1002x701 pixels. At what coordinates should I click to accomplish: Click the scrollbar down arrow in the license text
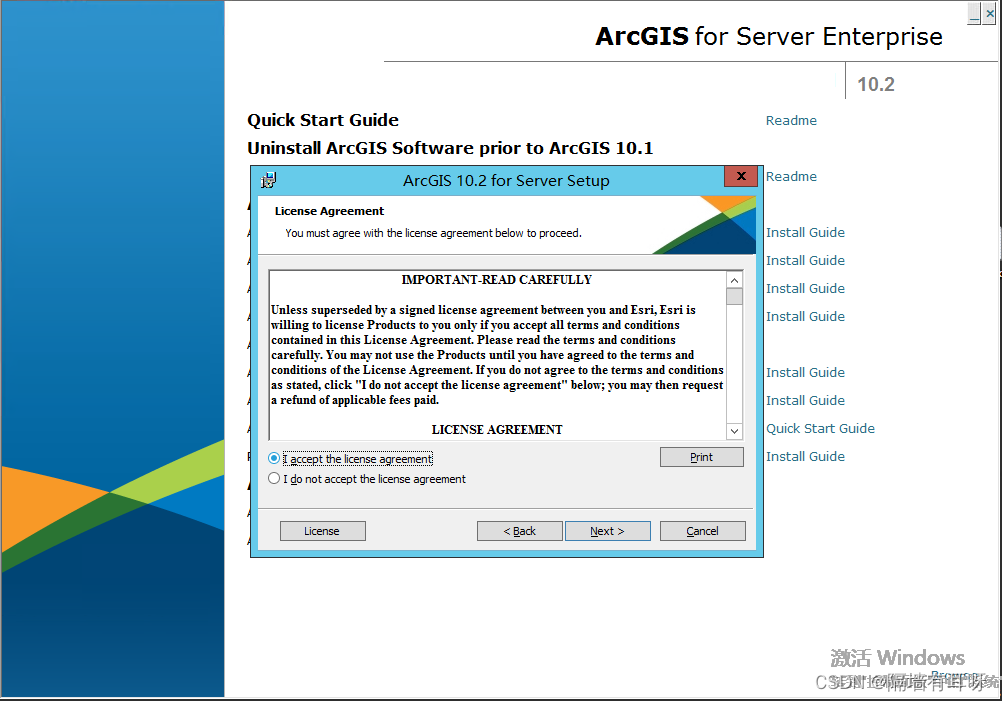pos(734,430)
